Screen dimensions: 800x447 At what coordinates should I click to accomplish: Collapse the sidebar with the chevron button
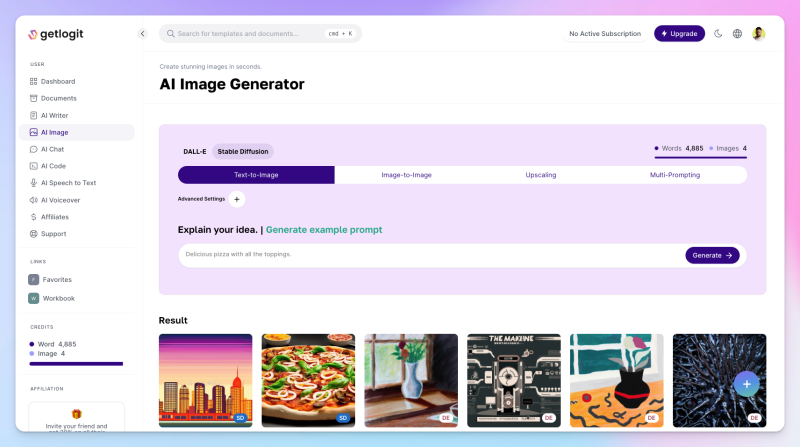142,34
